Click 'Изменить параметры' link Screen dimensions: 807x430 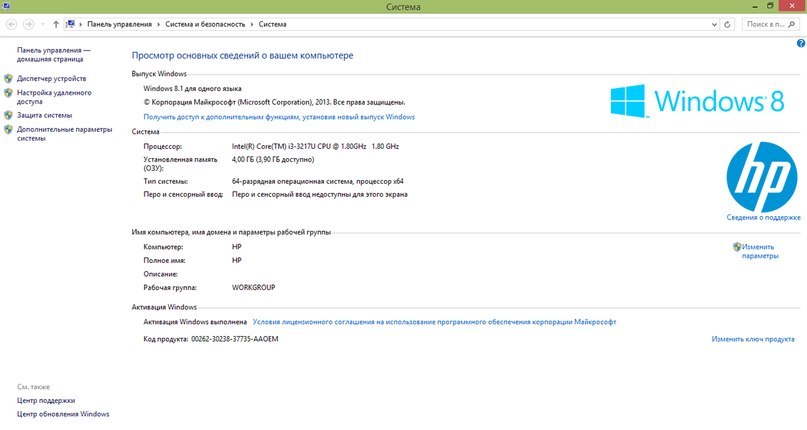pyautogui.click(x=760, y=251)
